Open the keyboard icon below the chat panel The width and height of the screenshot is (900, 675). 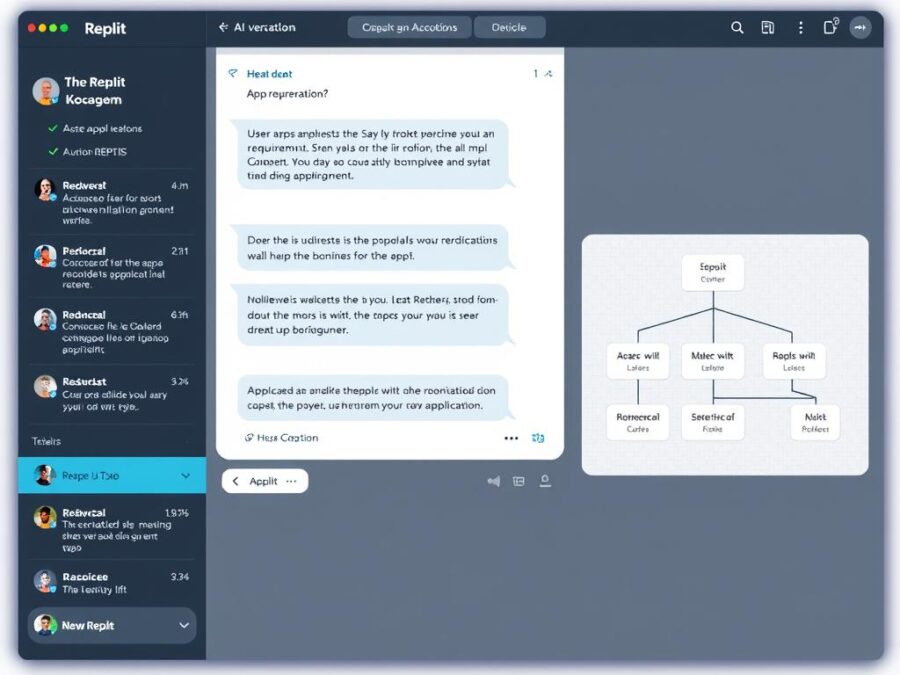point(518,481)
